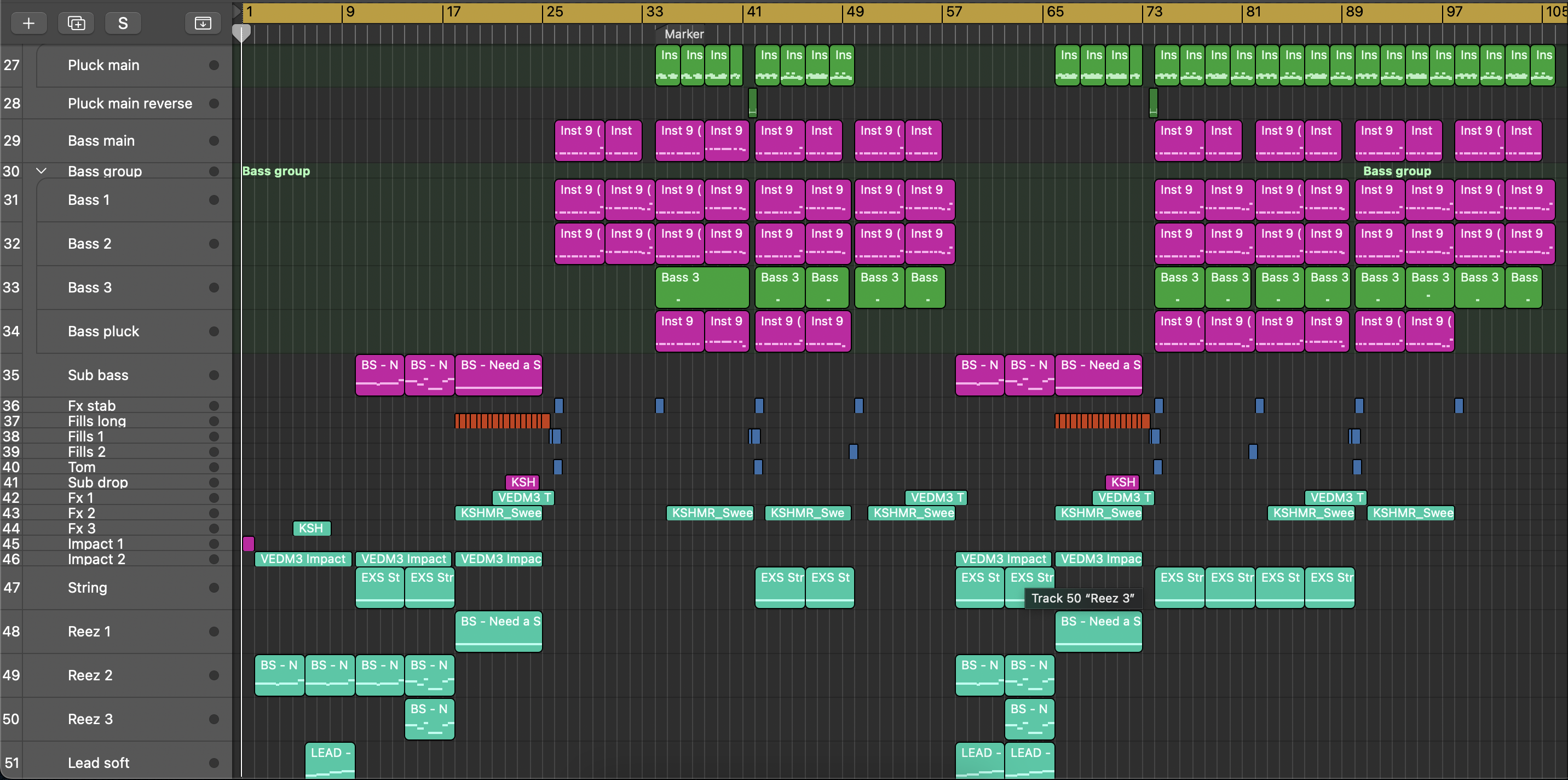
Task: Click the add new track plus button
Action: [x=28, y=23]
